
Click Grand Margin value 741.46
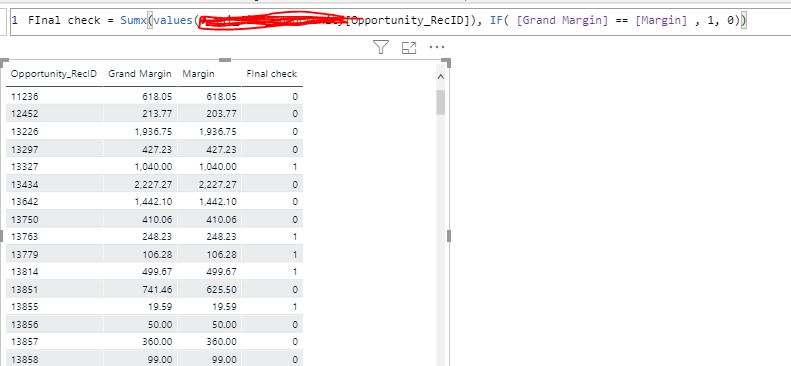tap(157, 289)
